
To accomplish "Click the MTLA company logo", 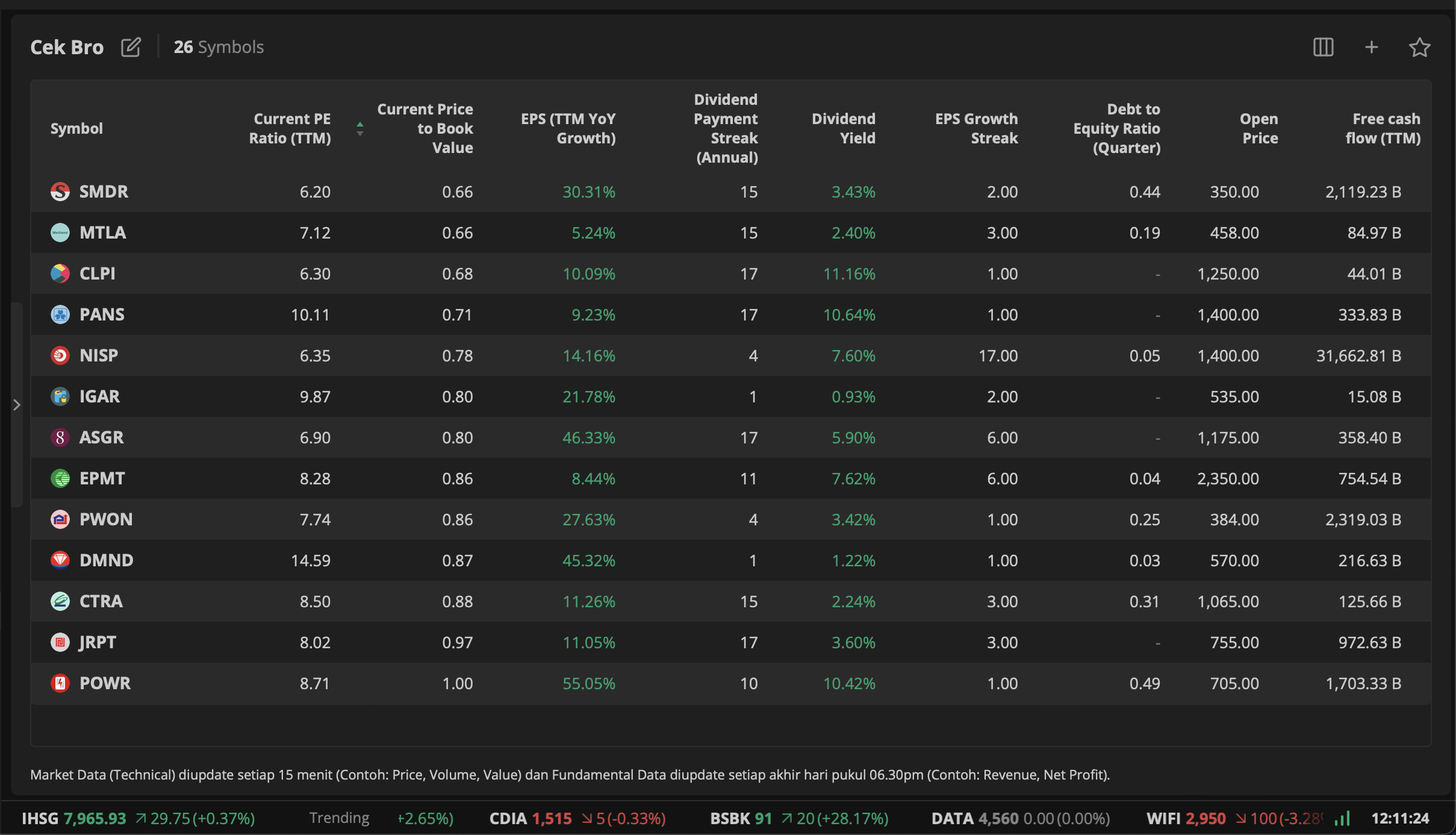I will (x=60, y=233).
